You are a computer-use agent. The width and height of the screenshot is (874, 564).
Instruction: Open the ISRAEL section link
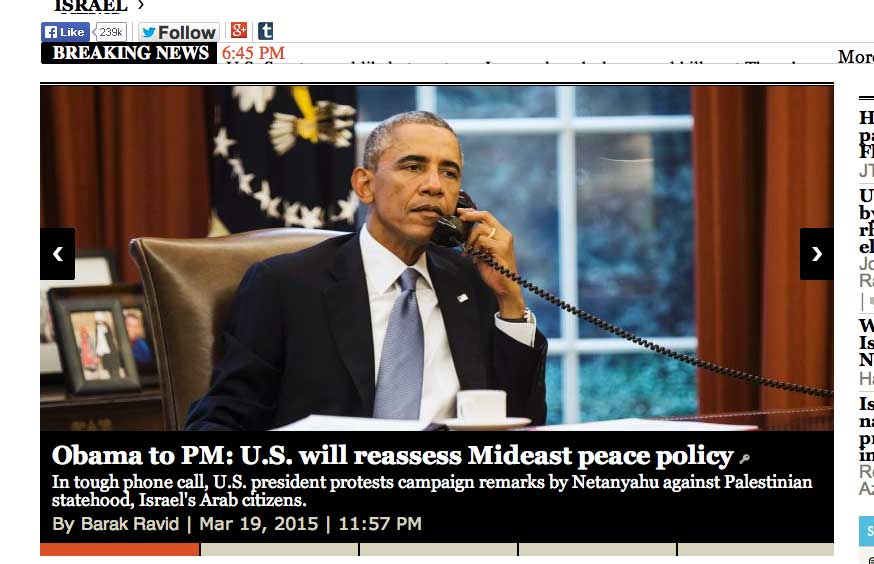tap(91, 6)
